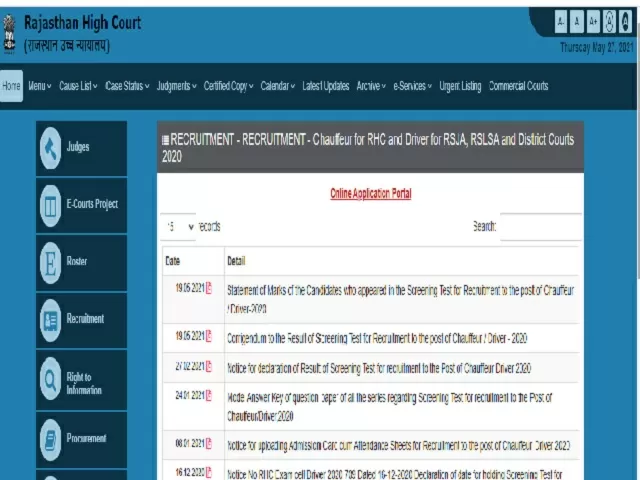640x480 pixels.
Task: Expand the Cause List dropdown
Action: tap(78, 86)
